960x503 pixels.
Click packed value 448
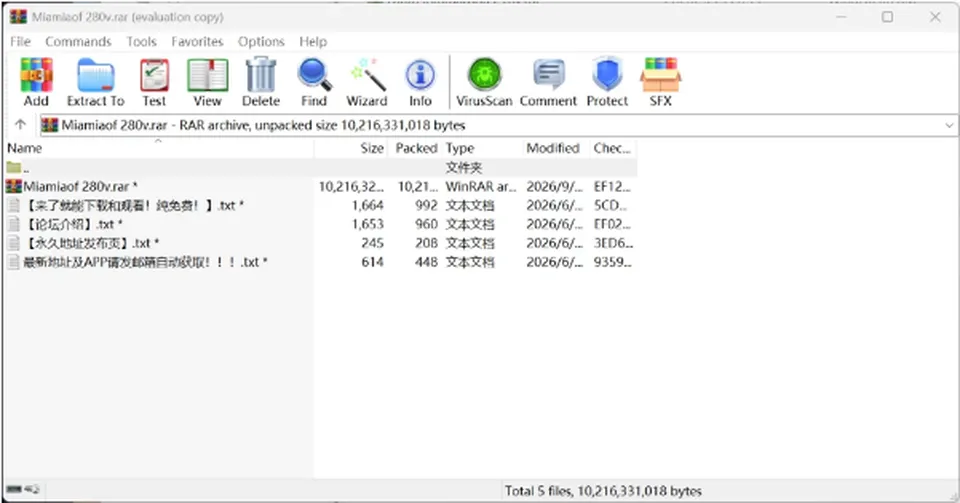[426, 263]
